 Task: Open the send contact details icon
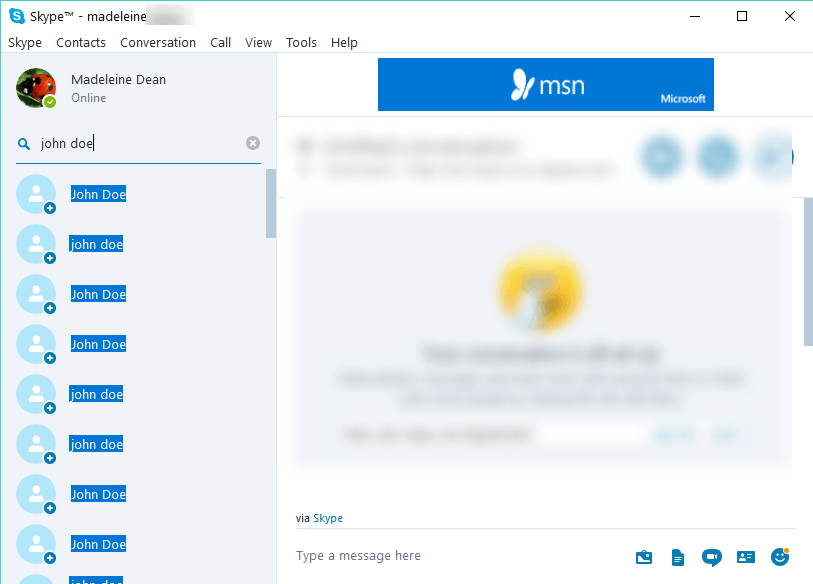[745, 556]
